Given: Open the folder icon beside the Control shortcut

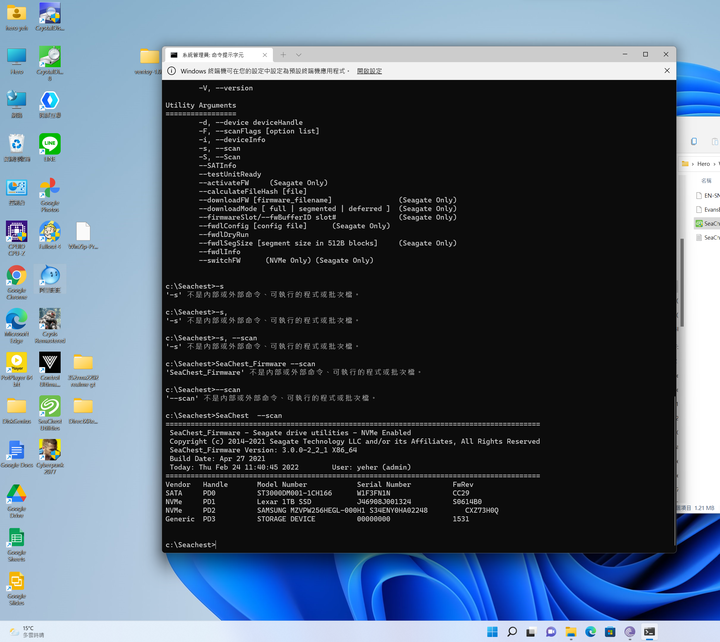Looking at the screenshot, I should tap(83, 369).
